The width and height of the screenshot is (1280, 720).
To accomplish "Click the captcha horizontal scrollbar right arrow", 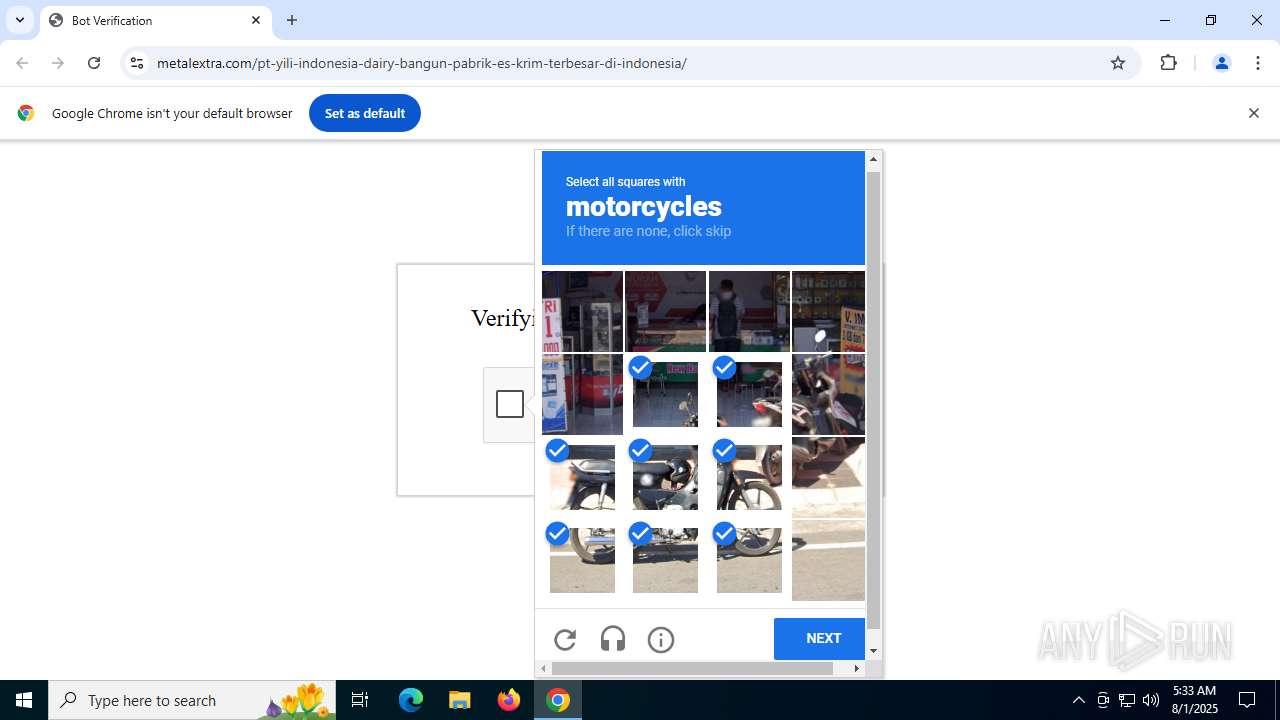I will tap(856, 668).
